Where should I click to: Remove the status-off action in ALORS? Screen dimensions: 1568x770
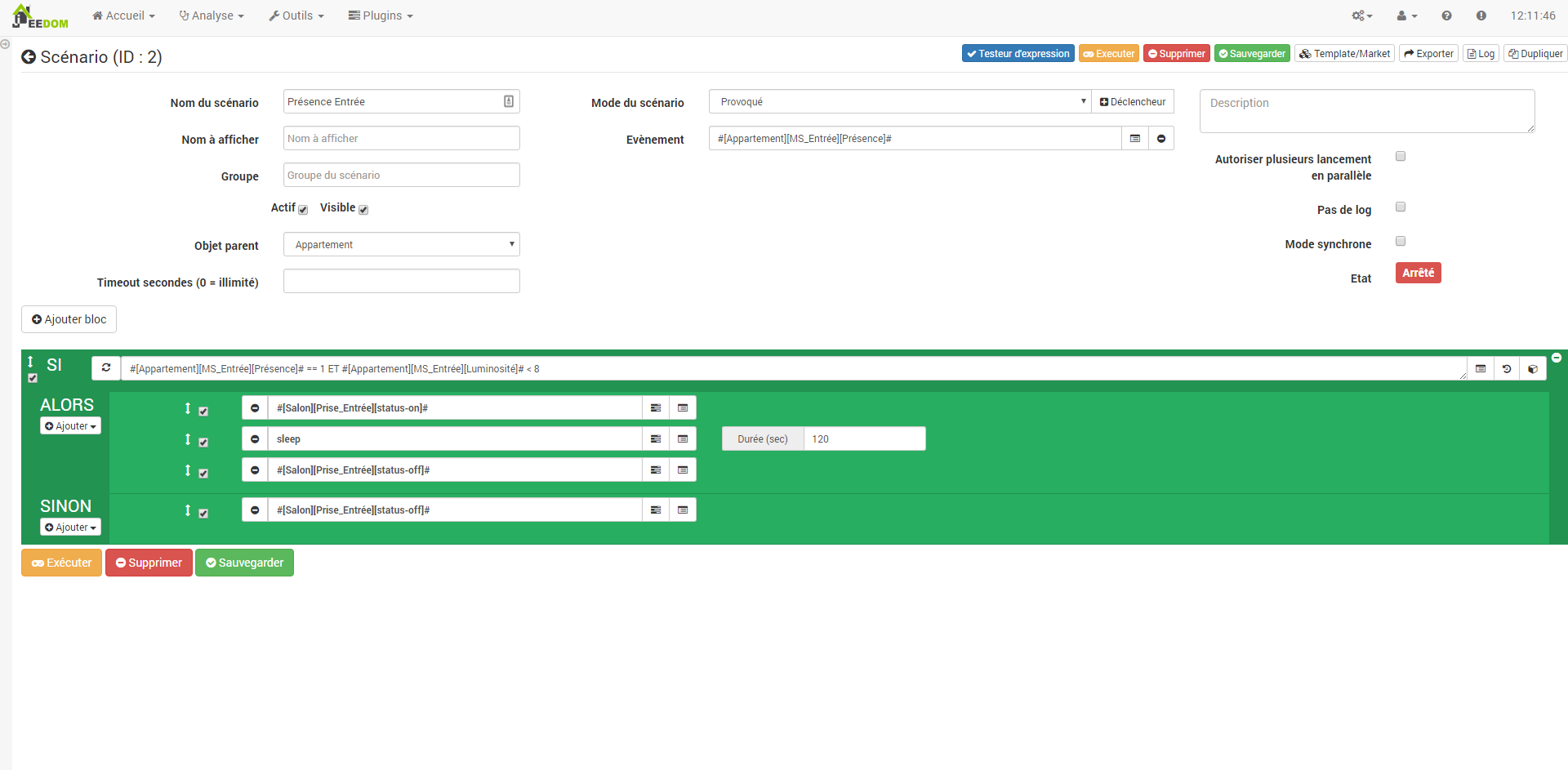(x=255, y=470)
